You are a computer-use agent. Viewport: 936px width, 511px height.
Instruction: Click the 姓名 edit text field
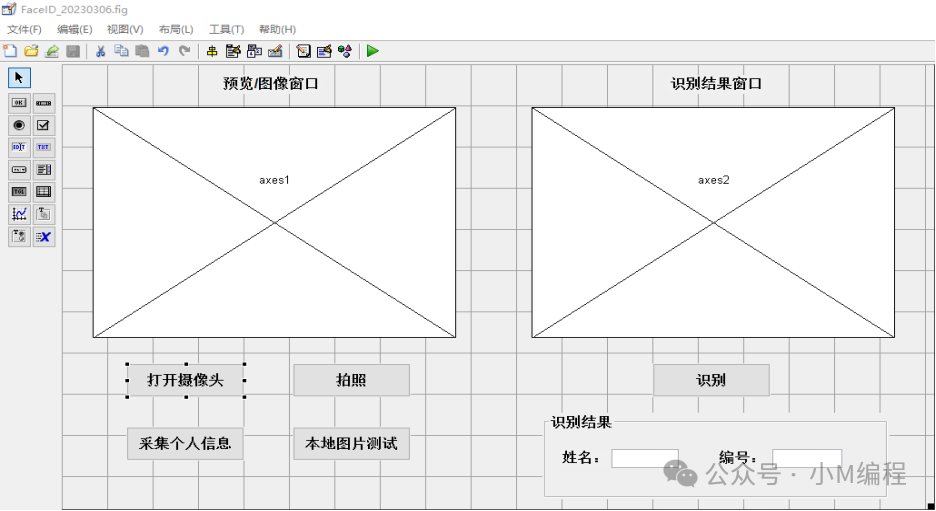pos(645,458)
